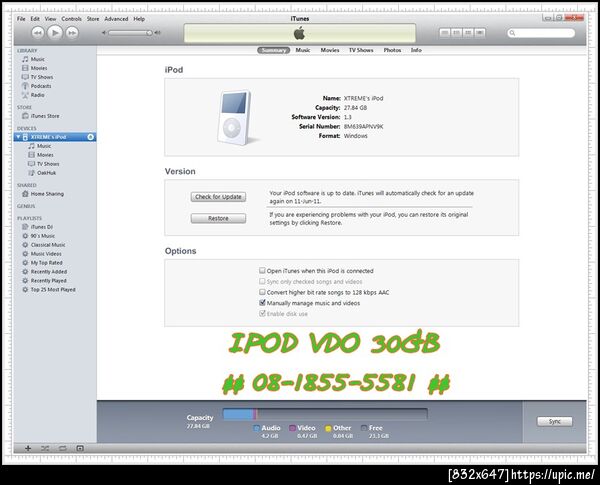Image resolution: width=600 pixels, height=485 pixels.
Task: Click the iTunes search field
Action: tap(541, 33)
